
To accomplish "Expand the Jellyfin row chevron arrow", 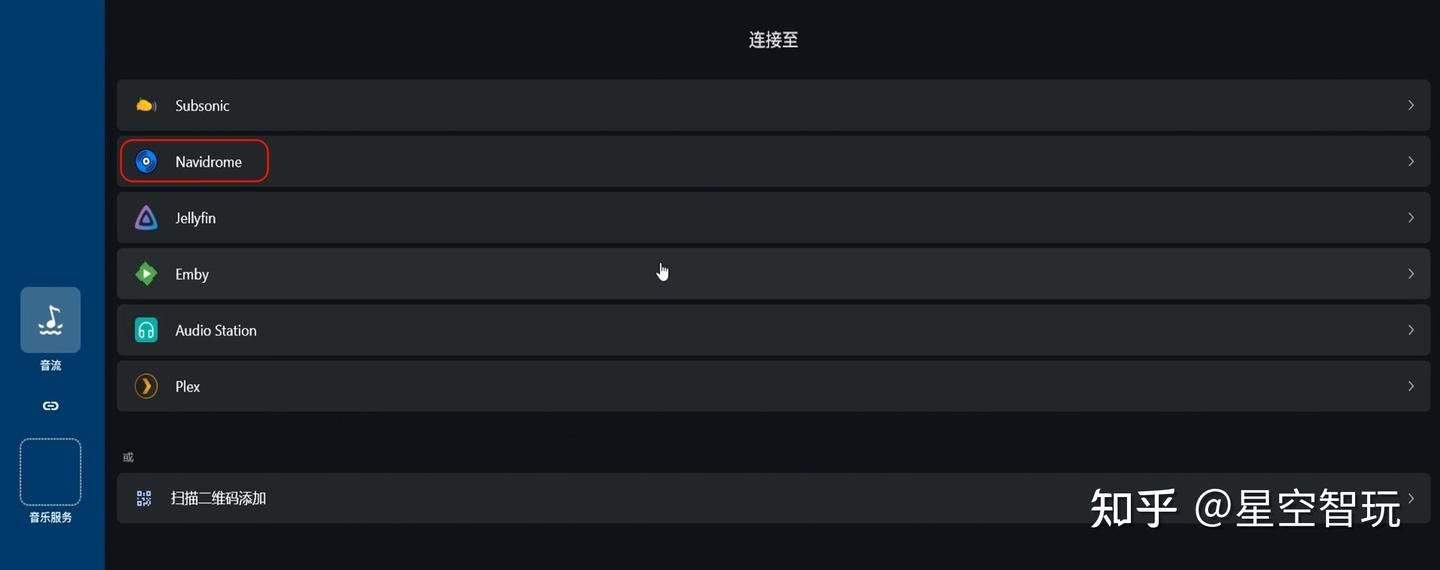I will coord(1411,218).
